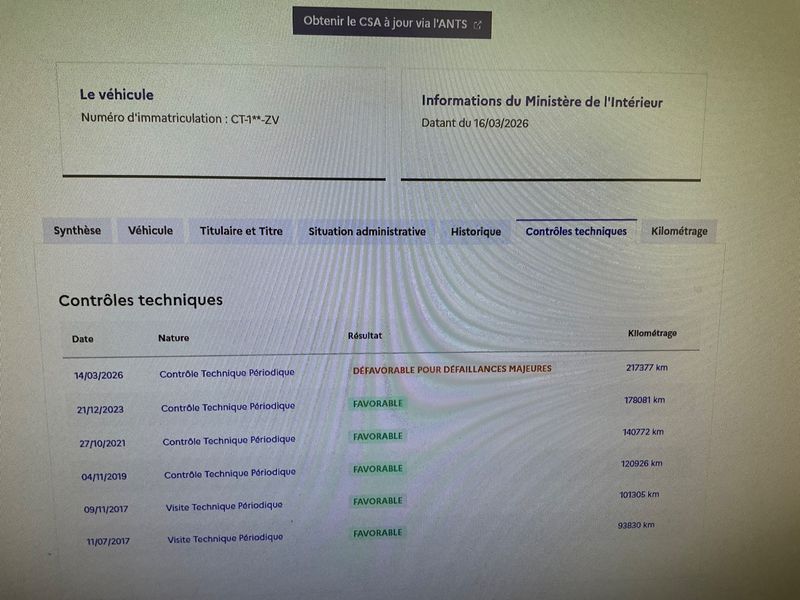Switch to the Synthèse tab
Viewport: 800px width, 600px height.
point(77,231)
